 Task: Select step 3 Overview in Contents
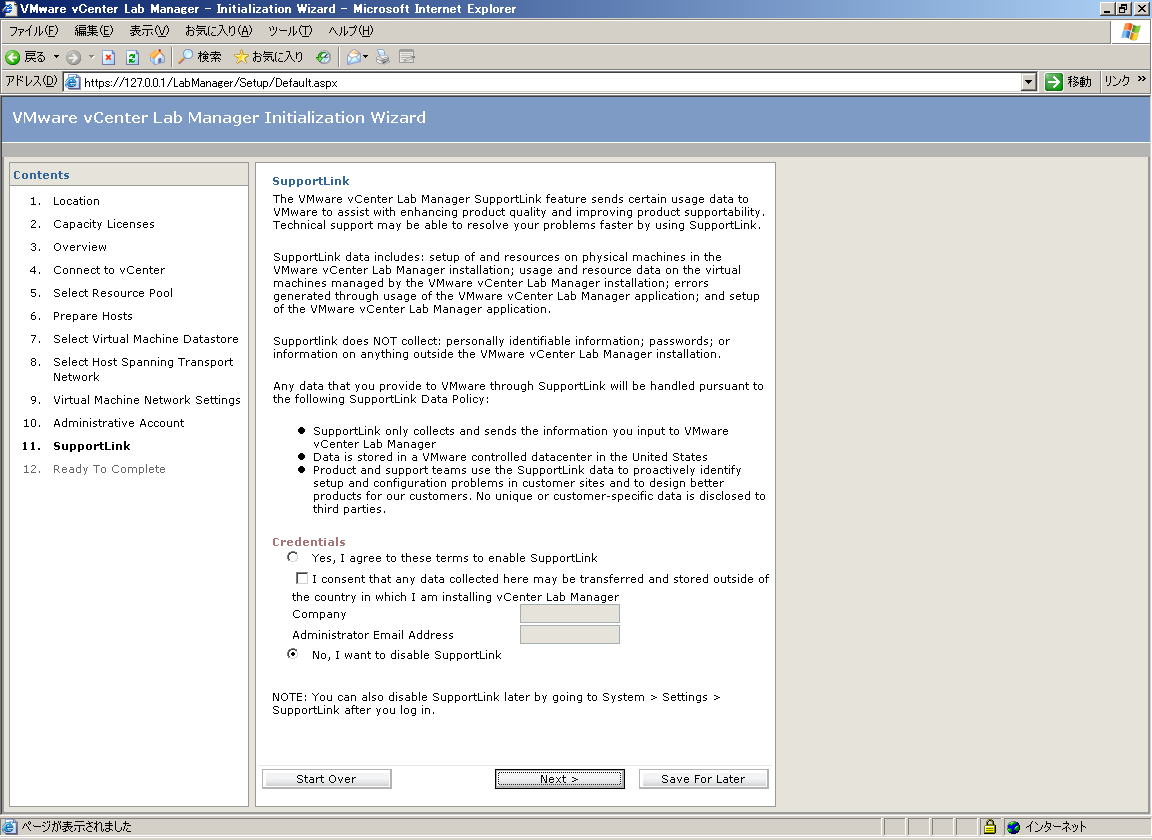point(80,247)
